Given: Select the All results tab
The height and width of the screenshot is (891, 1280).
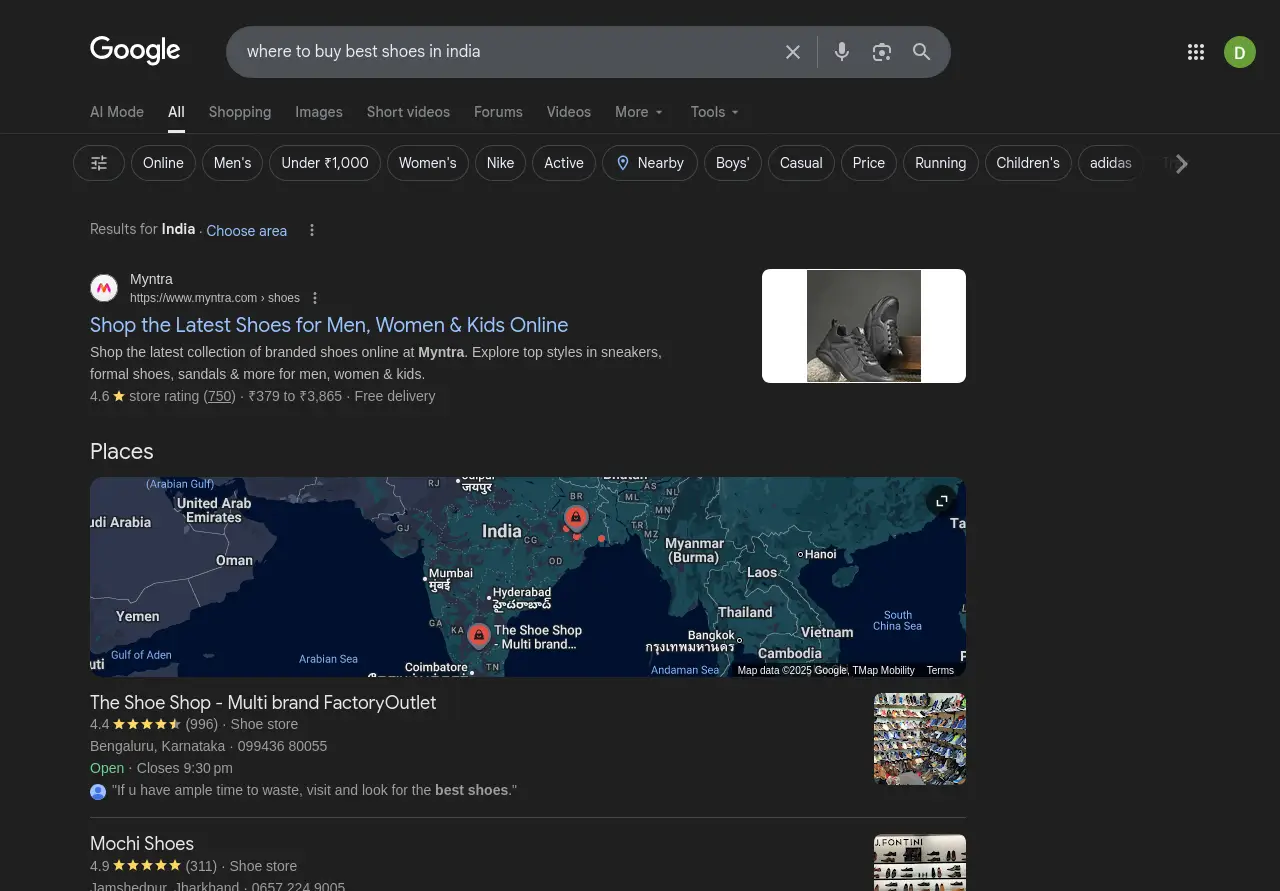Looking at the screenshot, I should coord(176,112).
